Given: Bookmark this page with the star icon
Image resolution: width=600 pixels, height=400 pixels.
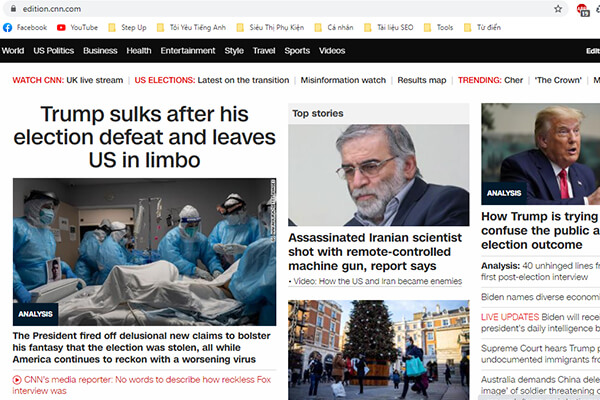Looking at the screenshot, I should coord(558,8).
